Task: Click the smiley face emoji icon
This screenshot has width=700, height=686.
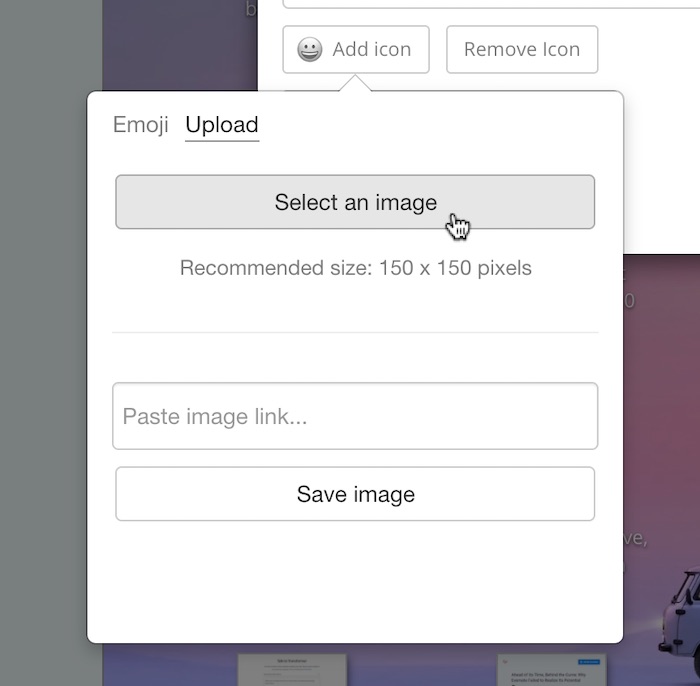Action: pyautogui.click(x=310, y=50)
